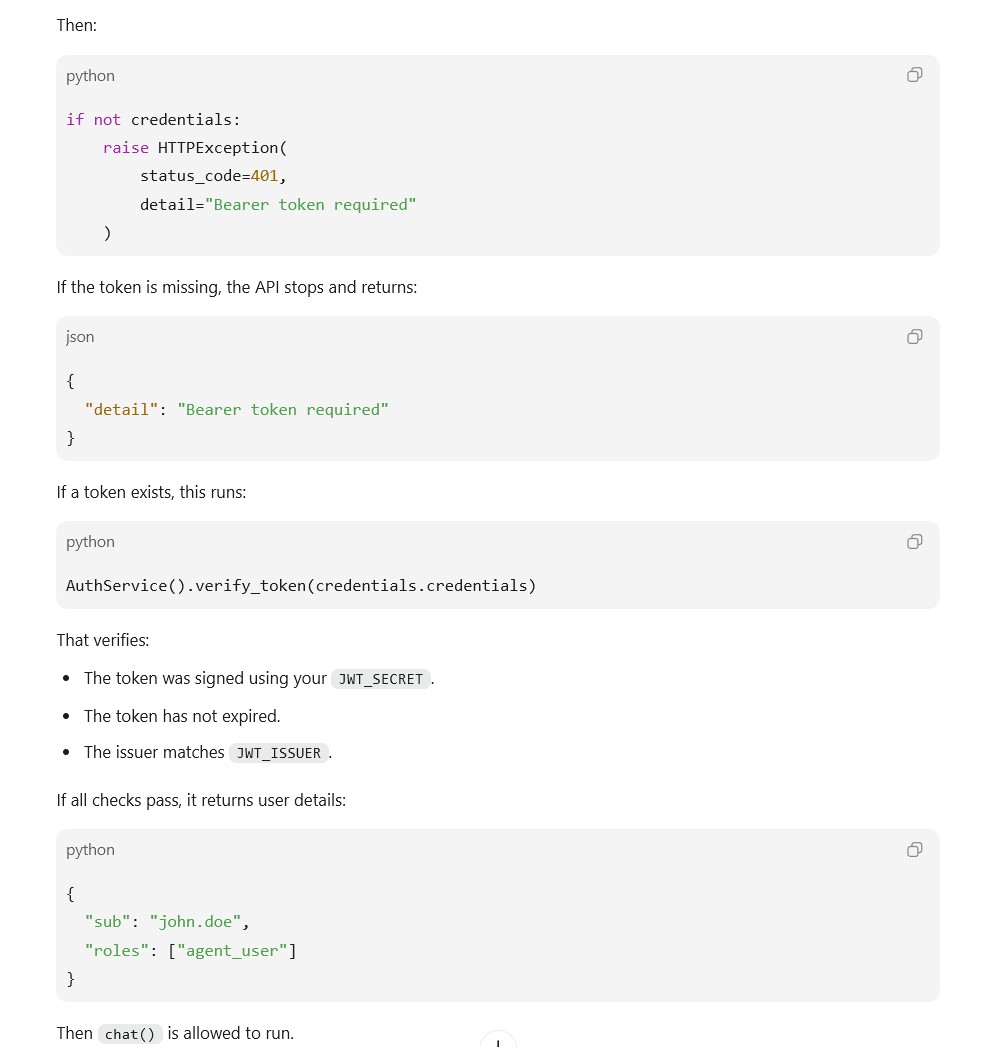This screenshot has height=1047, width=988.
Task: Copy the user details 'john.doe' code block
Action: click(x=915, y=849)
